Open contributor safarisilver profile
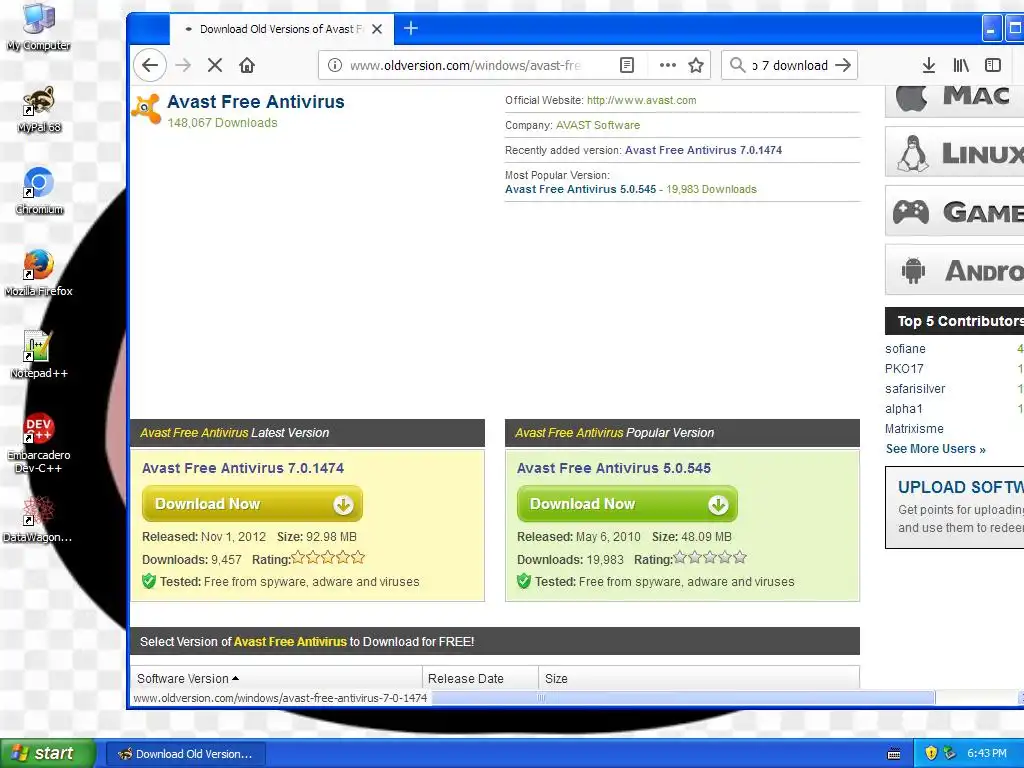Screen dimensions: 1024x768 click(x=915, y=389)
